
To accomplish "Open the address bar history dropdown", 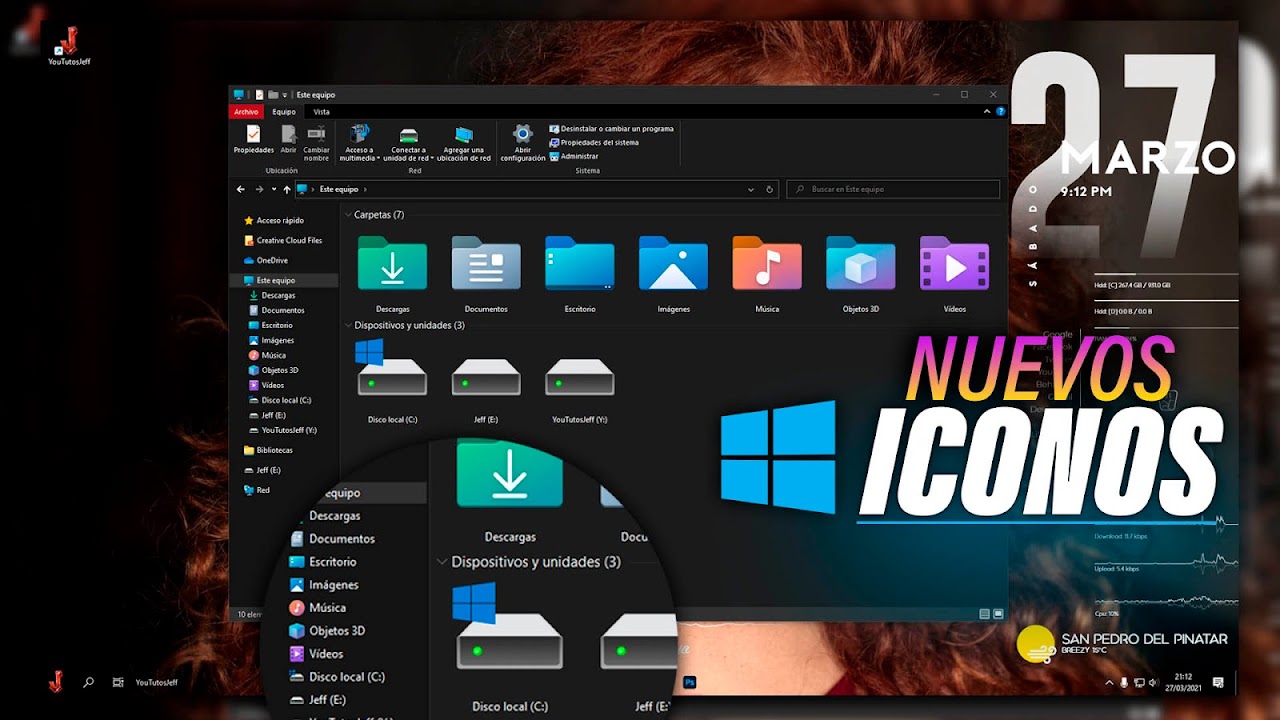I will pyautogui.click(x=751, y=189).
